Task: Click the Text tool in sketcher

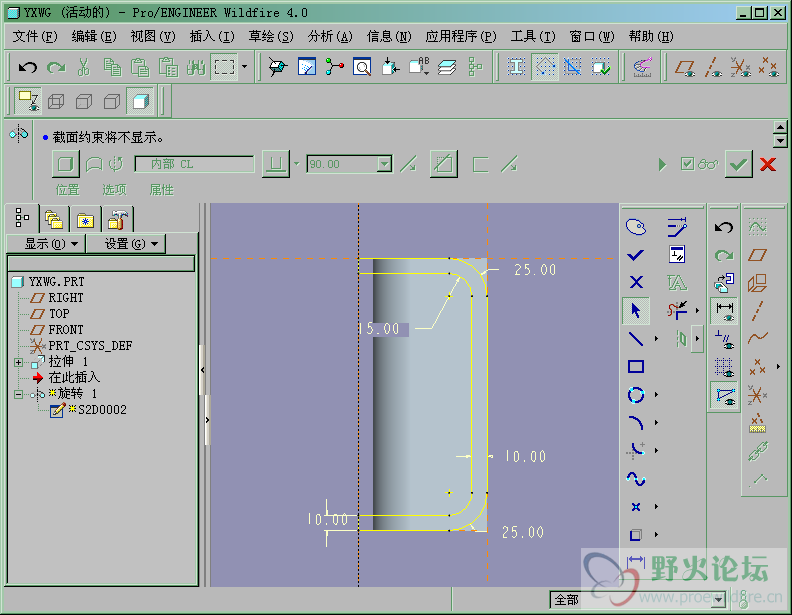Action: [677, 283]
